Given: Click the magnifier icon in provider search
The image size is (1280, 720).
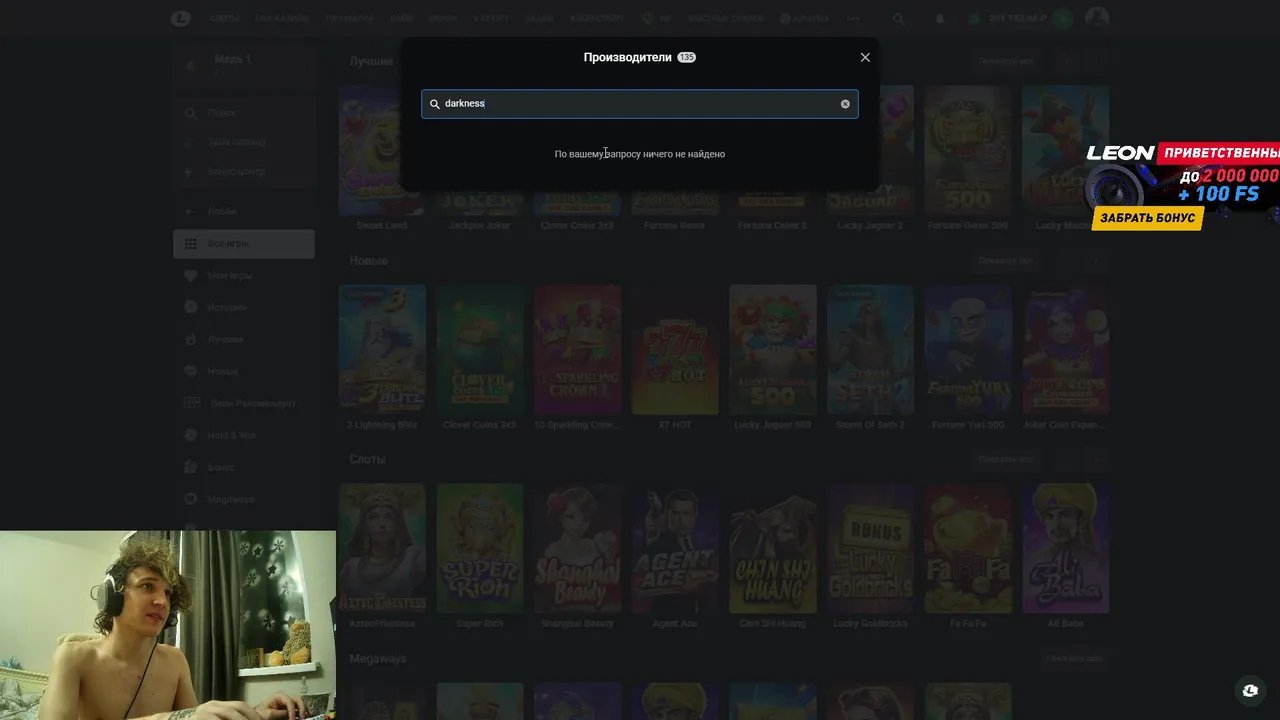Looking at the screenshot, I should 435,104.
